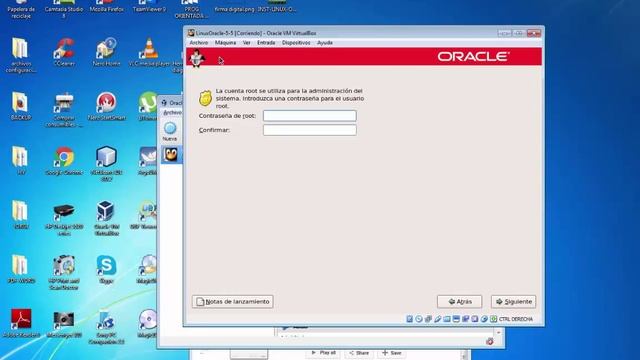Open Archivo menu in VirtualBox Manager behind
Image resolution: width=640 pixels, height=360 pixels.
pos(172,112)
